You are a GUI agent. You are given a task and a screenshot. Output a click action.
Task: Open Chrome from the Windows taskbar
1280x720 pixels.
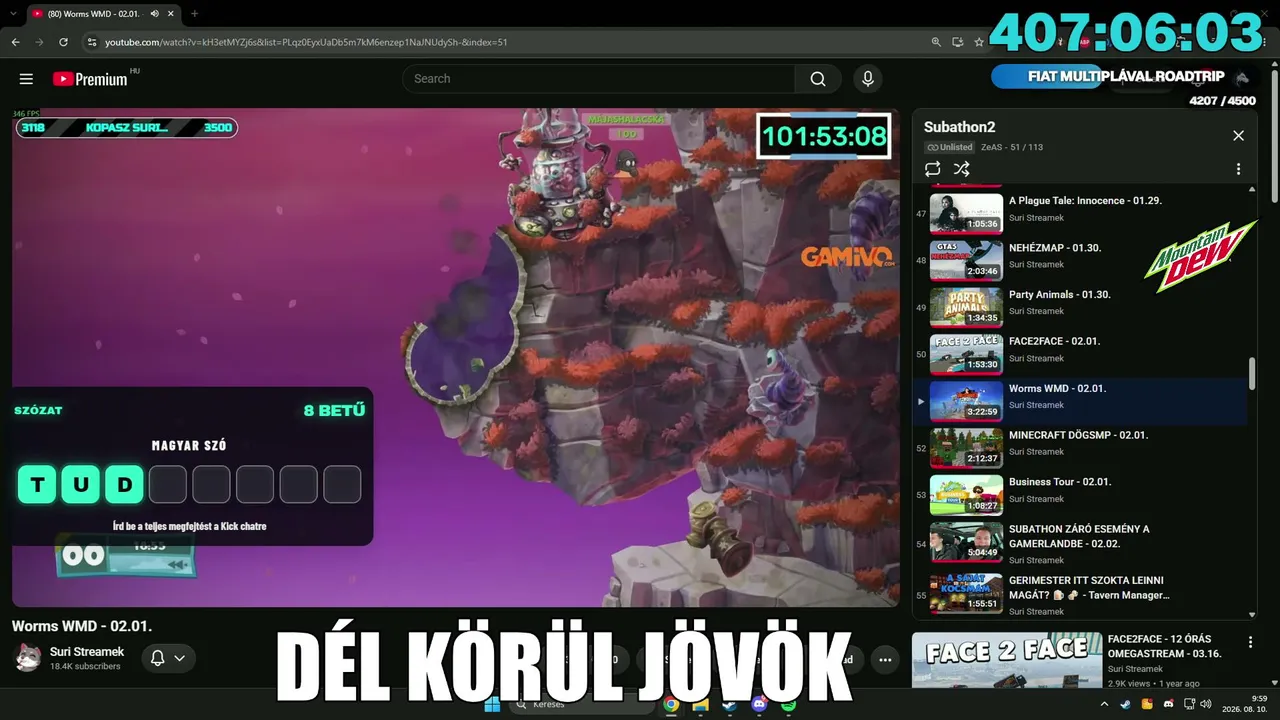coord(671,704)
